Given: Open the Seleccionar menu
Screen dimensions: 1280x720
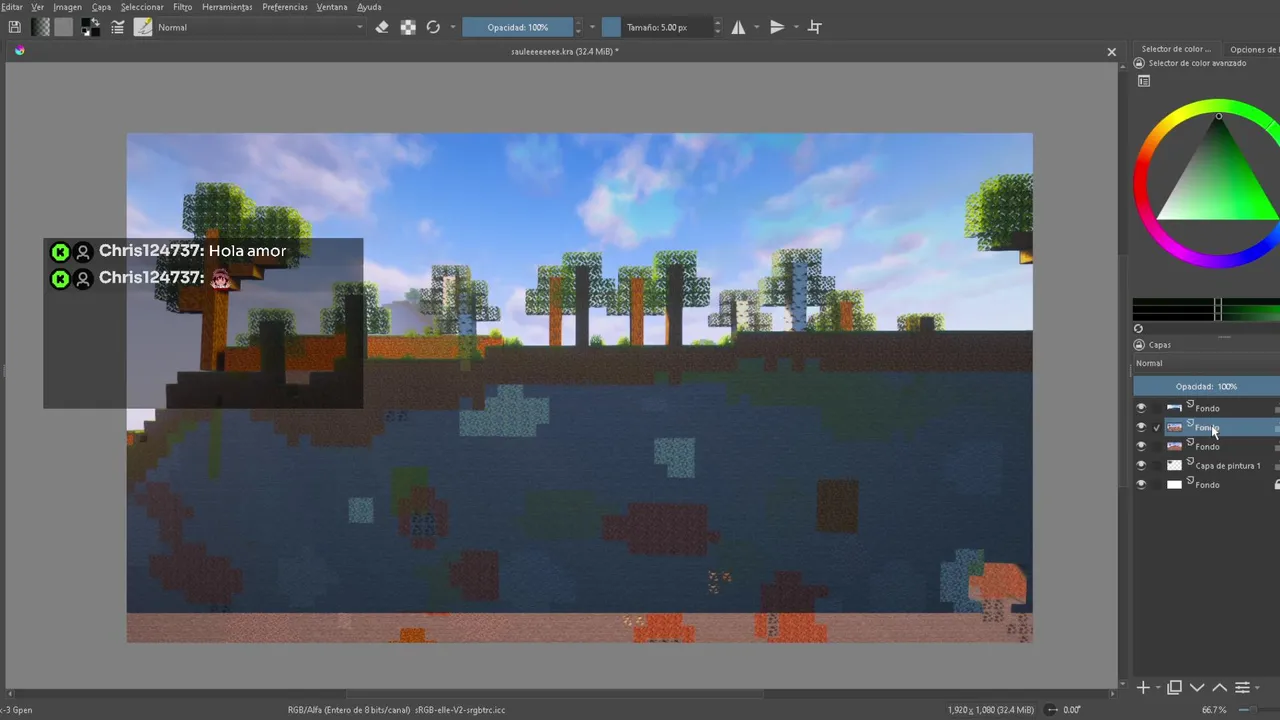Looking at the screenshot, I should pos(142,7).
